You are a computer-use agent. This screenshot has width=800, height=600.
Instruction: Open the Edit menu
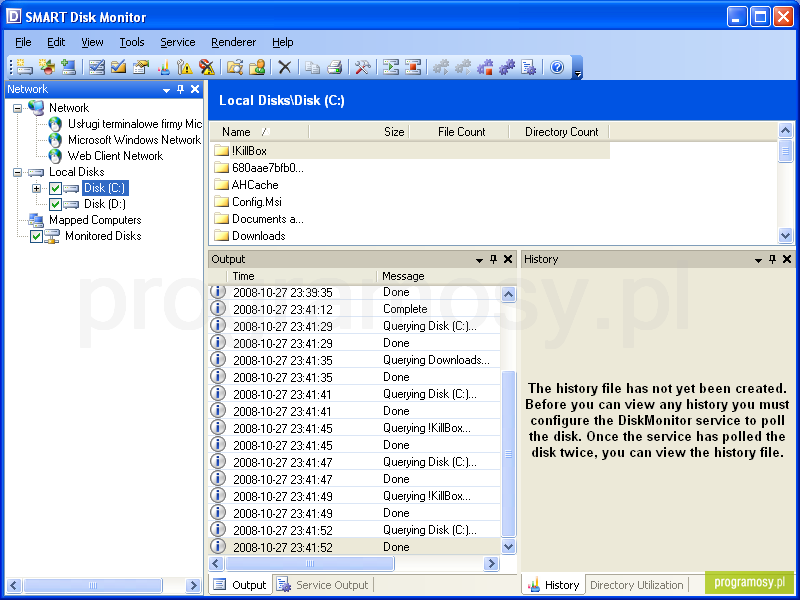(56, 42)
